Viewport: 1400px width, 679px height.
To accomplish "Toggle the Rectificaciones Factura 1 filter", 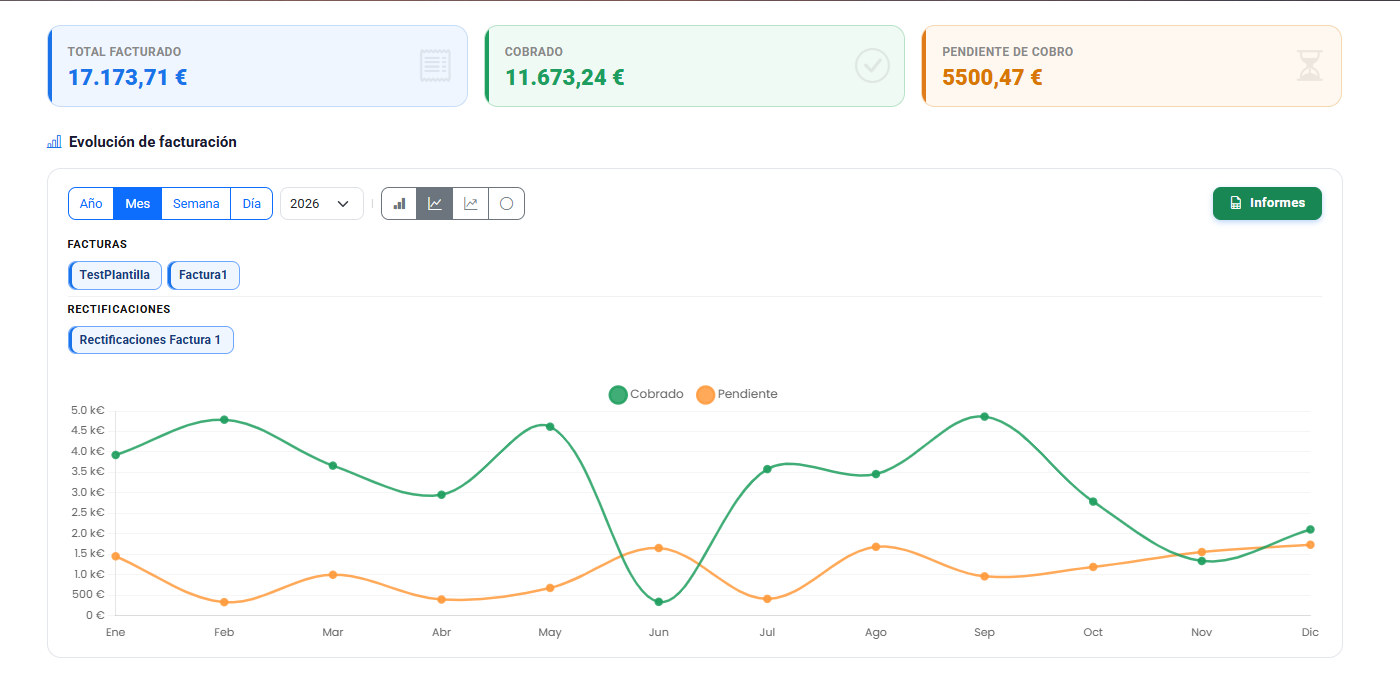I will (x=151, y=340).
